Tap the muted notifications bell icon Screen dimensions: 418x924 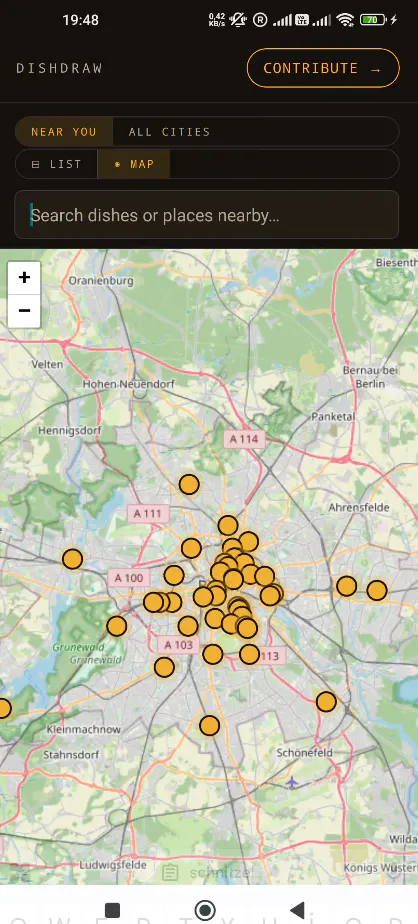(238, 20)
